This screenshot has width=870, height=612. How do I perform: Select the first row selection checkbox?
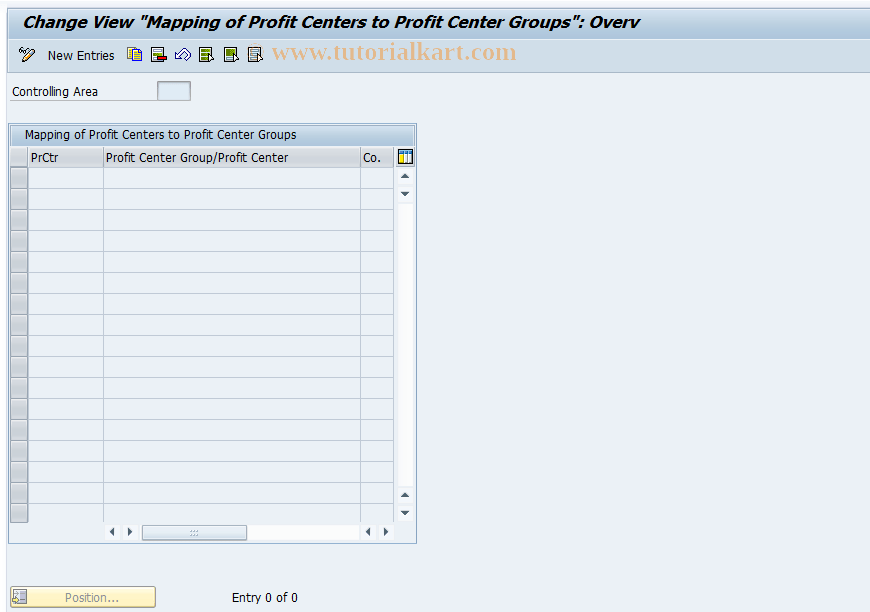(18, 176)
